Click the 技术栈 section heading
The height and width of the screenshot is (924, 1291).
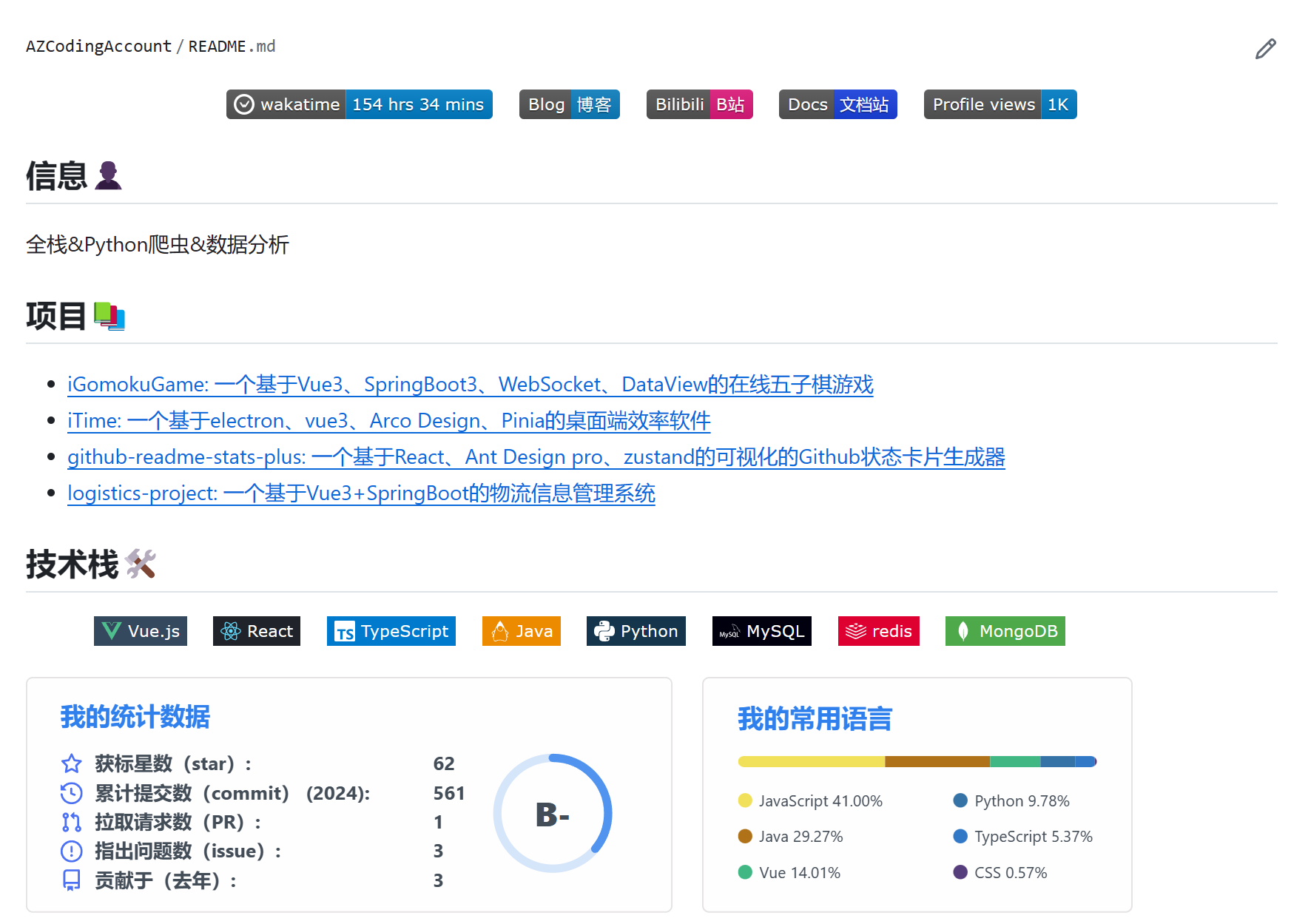pyautogui.click(x=73, y=564)
